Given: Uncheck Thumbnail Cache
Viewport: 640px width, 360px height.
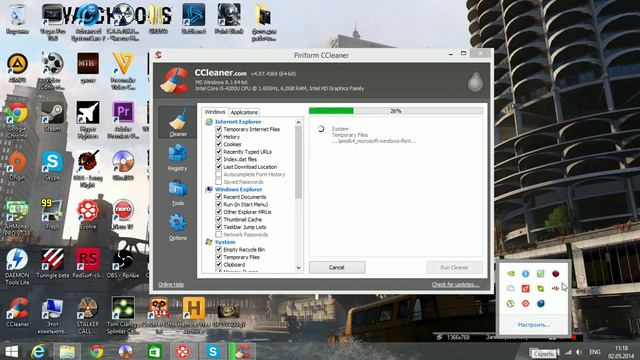Looking at the screenshot, I should click(x=219, y=219).
